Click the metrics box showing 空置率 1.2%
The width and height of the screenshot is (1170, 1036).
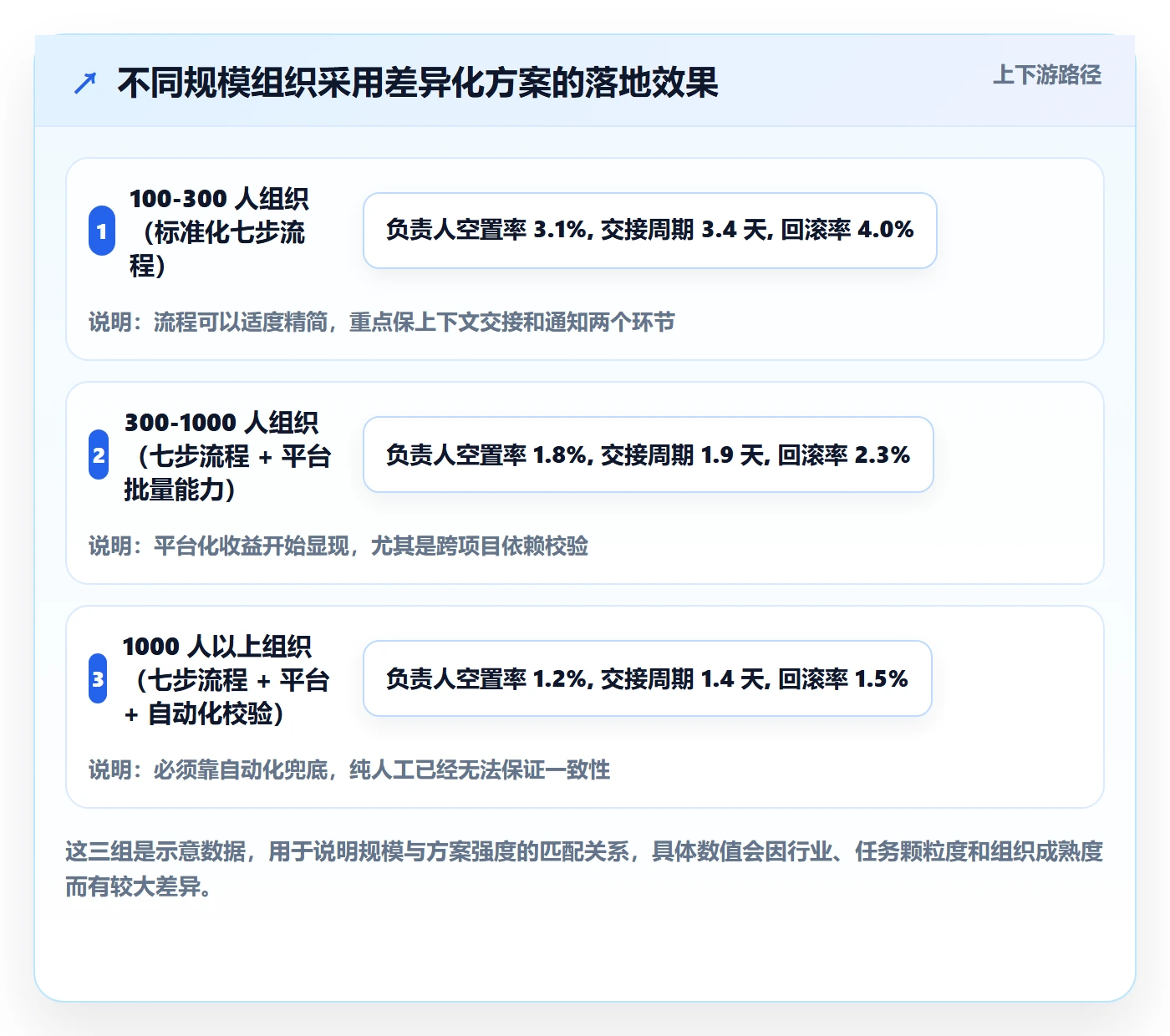(x=648, y=678)
